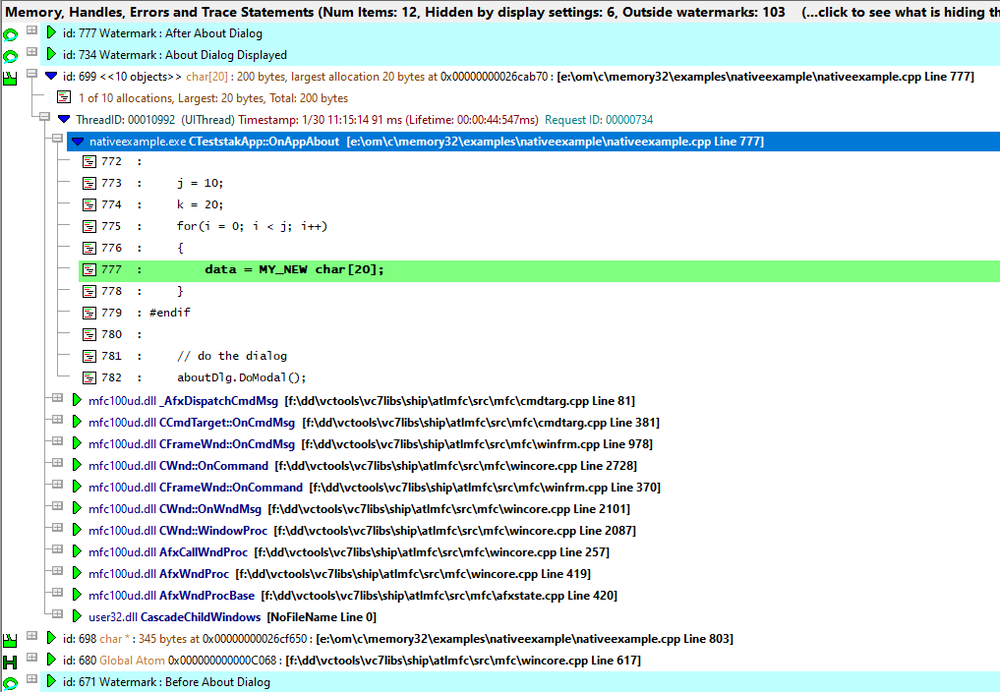Expand the CFrameWnd::OnCommand stack frame

(x=57, y=484)
